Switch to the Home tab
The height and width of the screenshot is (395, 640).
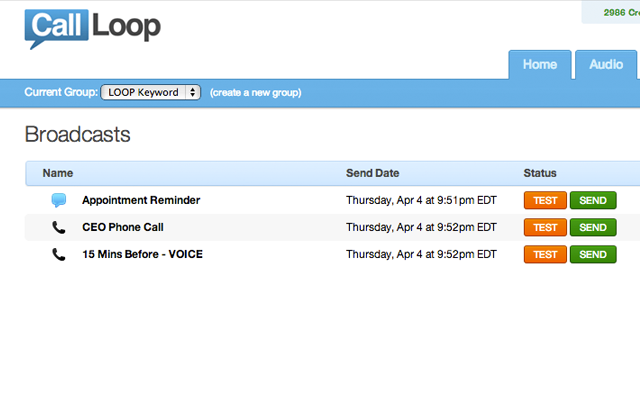coord(540,64)
